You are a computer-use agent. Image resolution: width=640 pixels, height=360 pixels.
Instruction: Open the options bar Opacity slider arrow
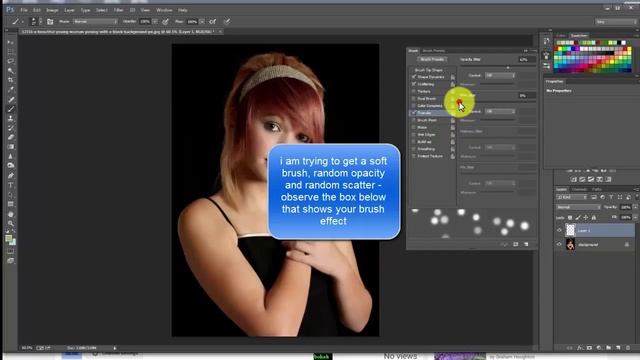tap(155, 22)
